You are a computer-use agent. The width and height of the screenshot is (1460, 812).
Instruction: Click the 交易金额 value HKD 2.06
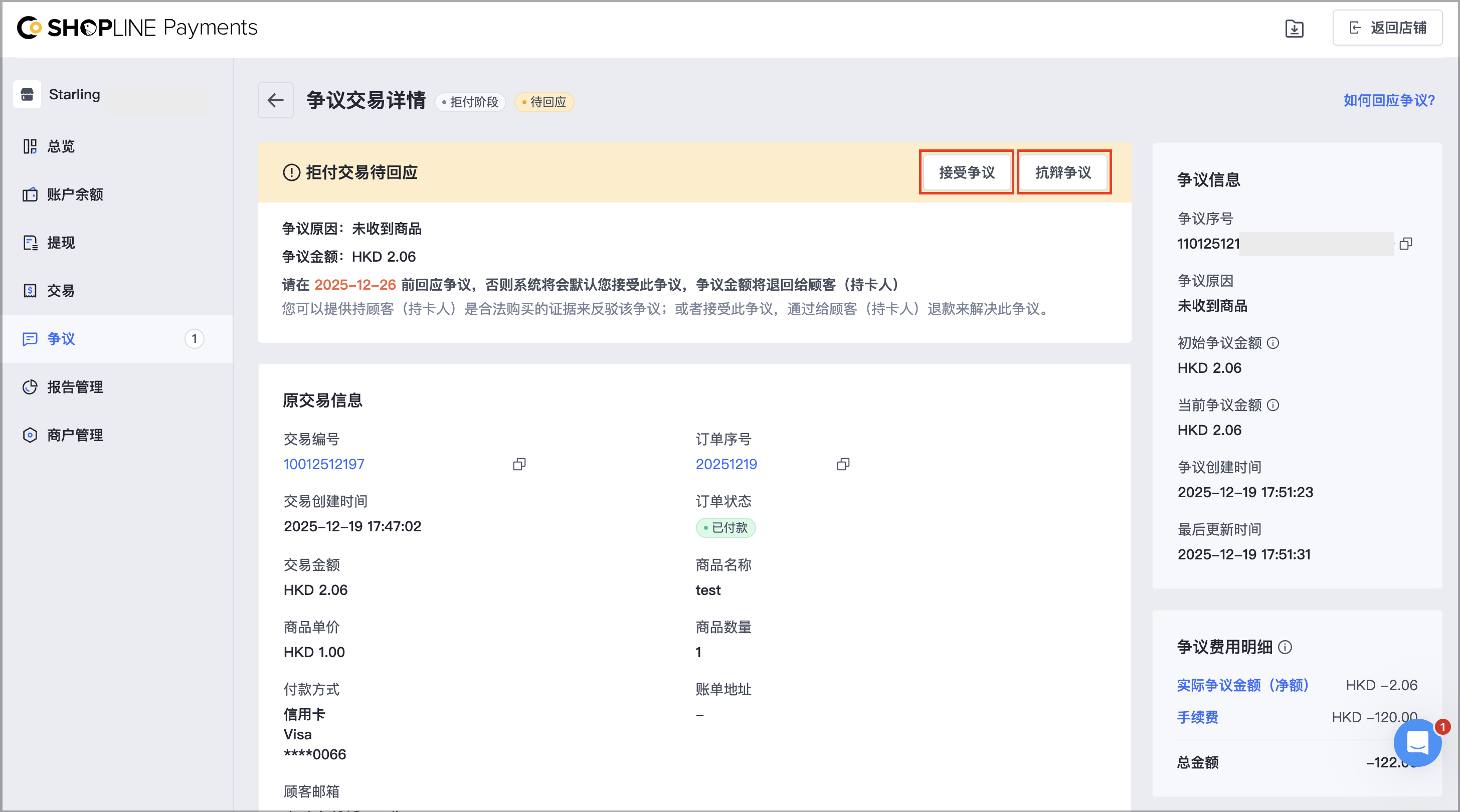316,590
